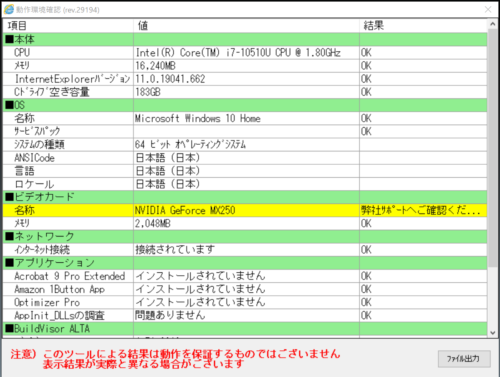This screenshot has height=377, width=500.
Task: Select the CPU row
Action: pyautogui.click(x=245, y=53)
